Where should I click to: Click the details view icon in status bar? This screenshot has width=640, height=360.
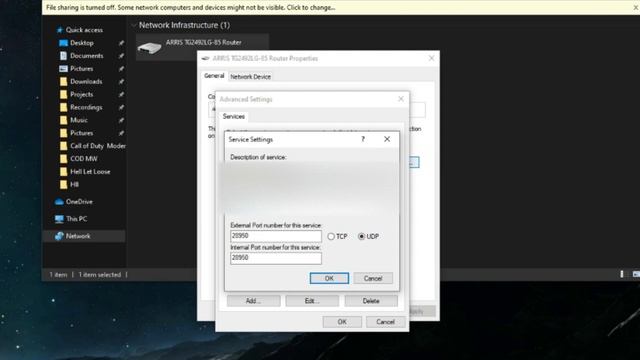click(622, 274)
